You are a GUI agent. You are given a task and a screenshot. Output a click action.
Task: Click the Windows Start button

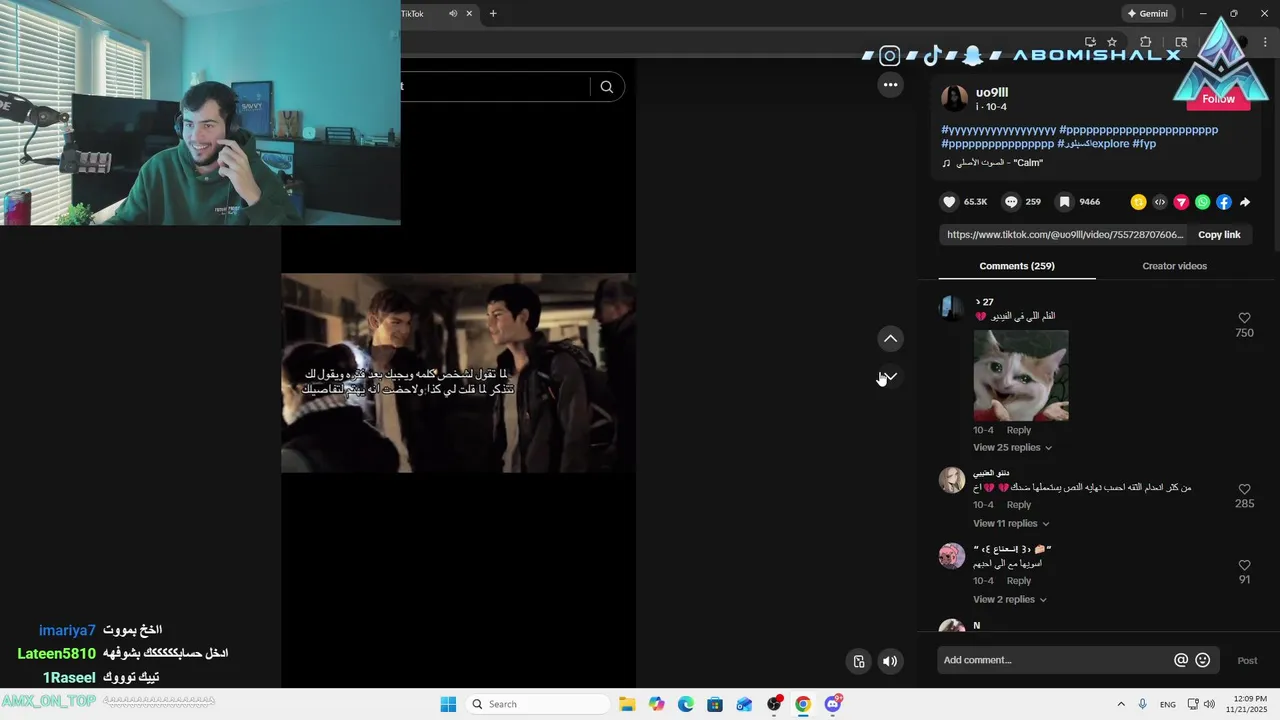point(448,704)
